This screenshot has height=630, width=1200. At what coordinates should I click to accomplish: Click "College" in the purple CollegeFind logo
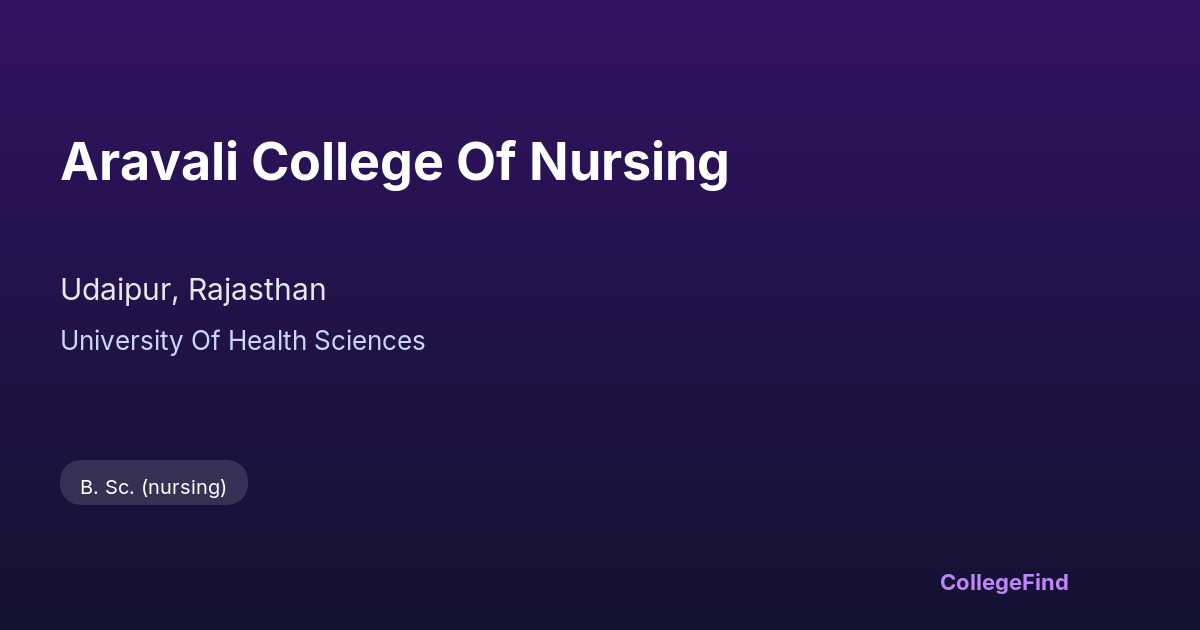(980, 582)
